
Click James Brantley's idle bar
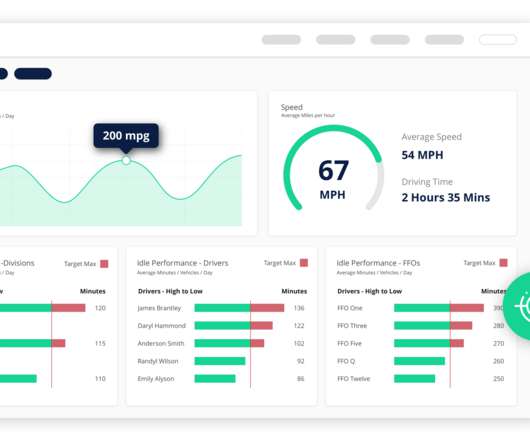tap(239, 308)
